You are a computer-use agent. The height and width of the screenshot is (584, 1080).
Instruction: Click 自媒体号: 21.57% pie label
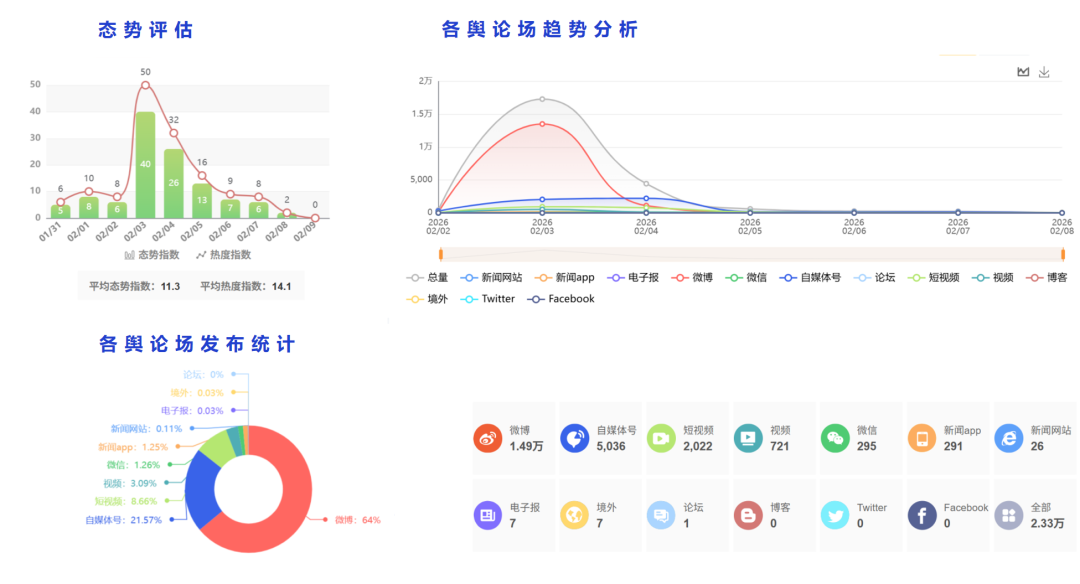point(123,520)
